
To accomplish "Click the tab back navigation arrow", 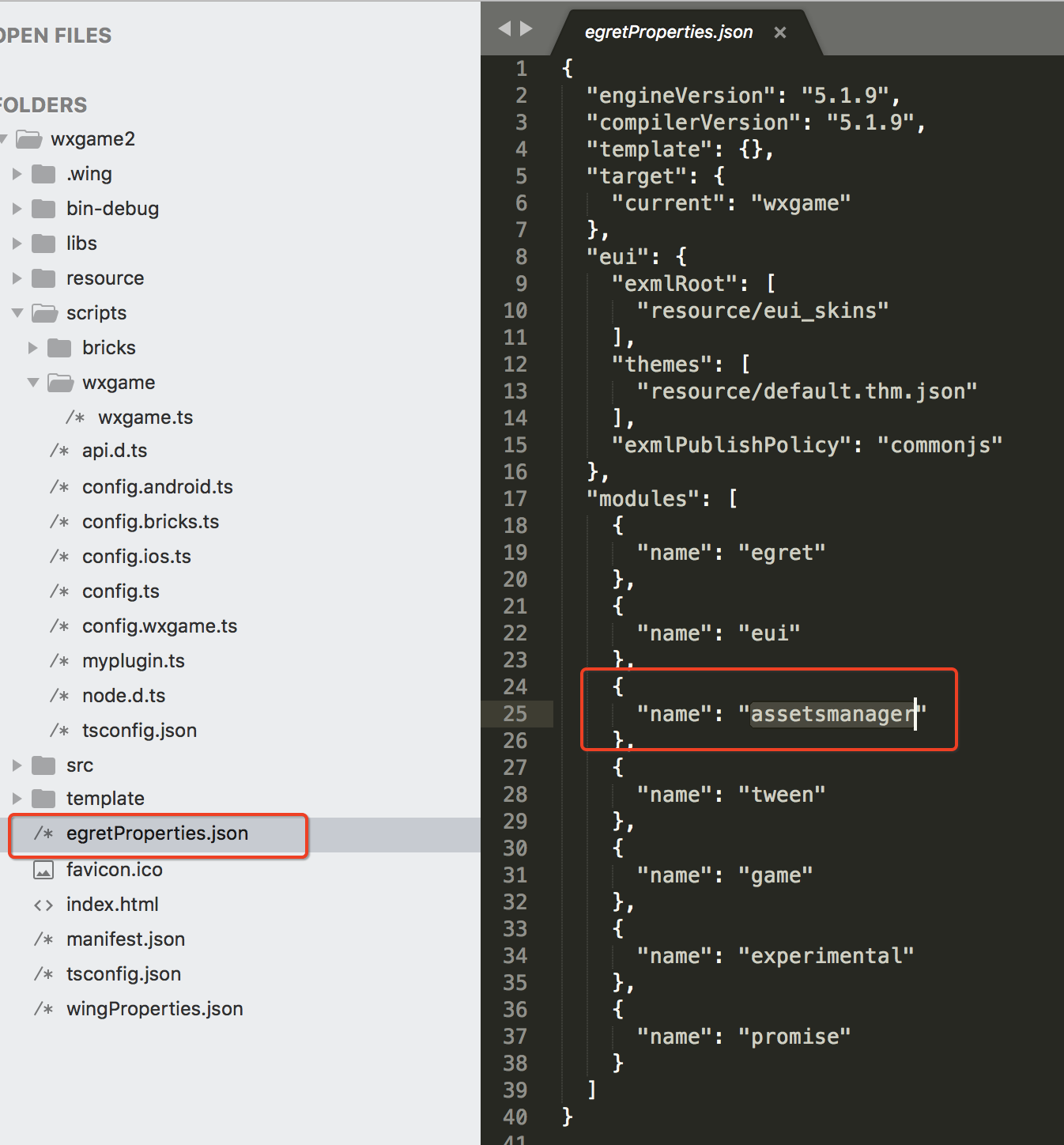I will point(504,29).
